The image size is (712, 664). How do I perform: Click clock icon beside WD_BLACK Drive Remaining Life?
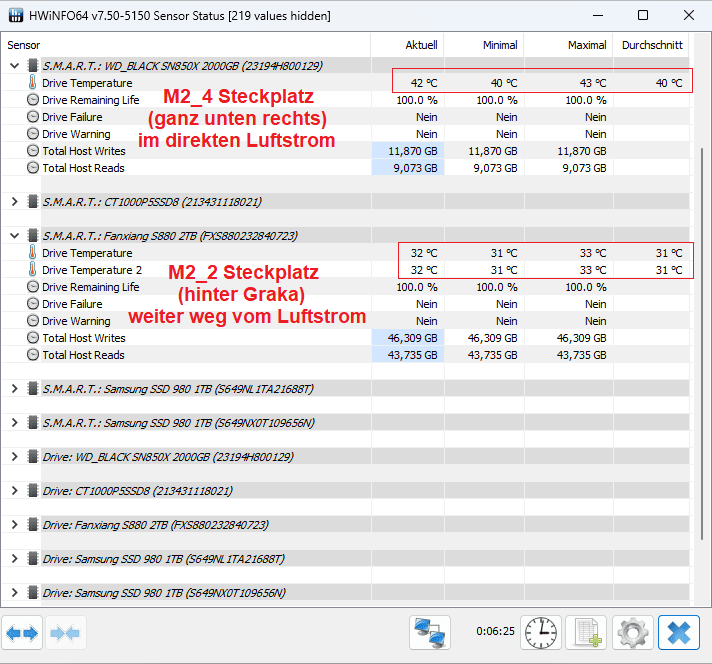pos(33,99)
